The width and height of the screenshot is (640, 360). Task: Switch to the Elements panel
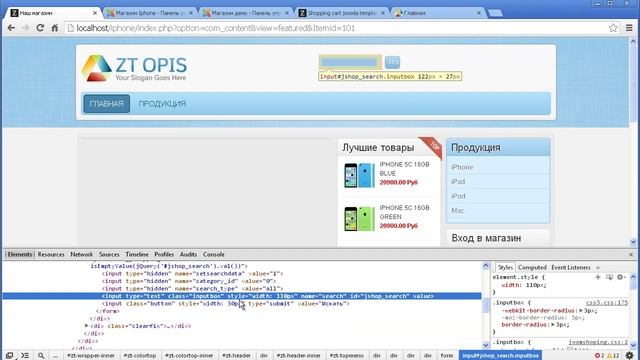[x=20, y=254]
